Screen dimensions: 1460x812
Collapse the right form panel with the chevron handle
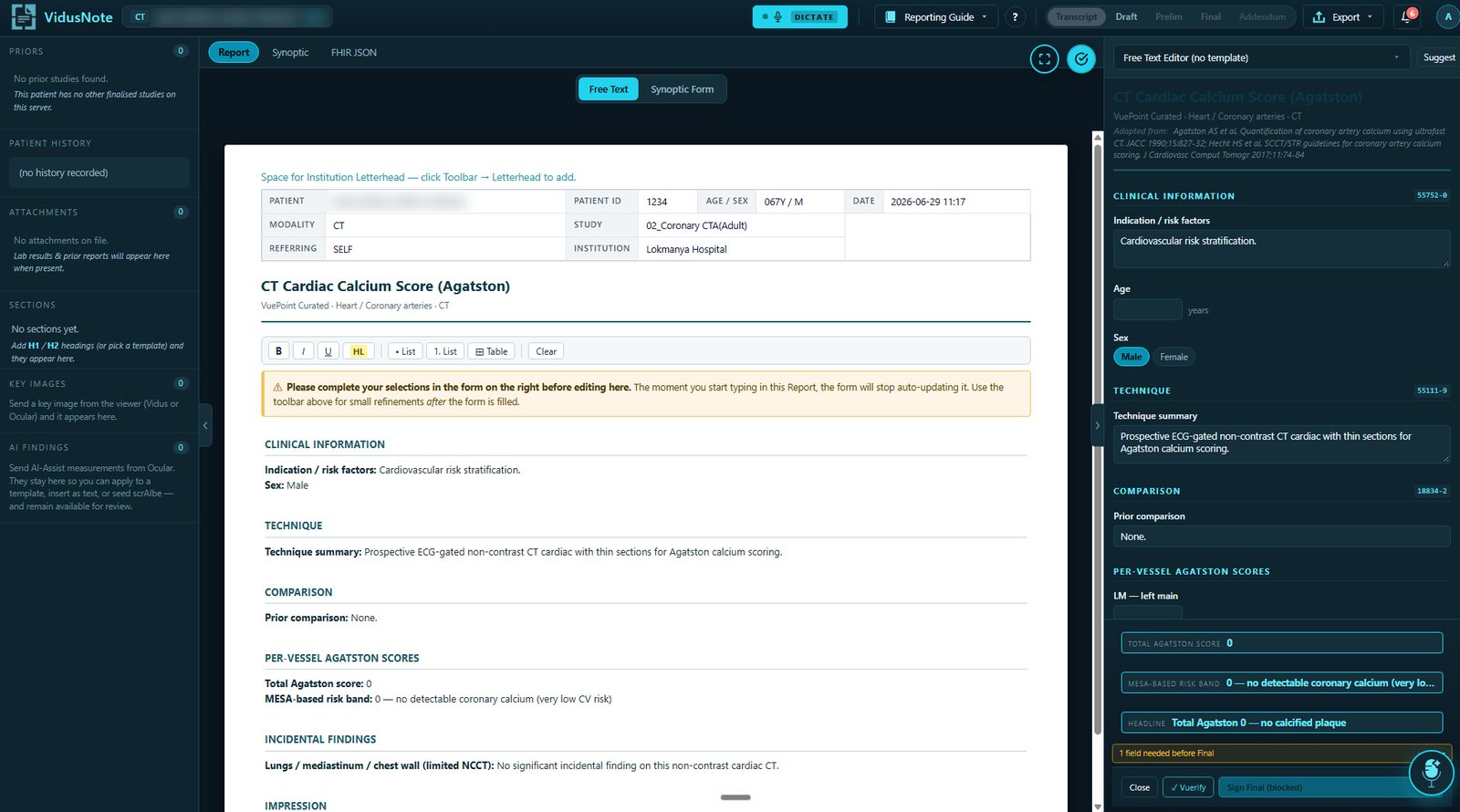1097,425
